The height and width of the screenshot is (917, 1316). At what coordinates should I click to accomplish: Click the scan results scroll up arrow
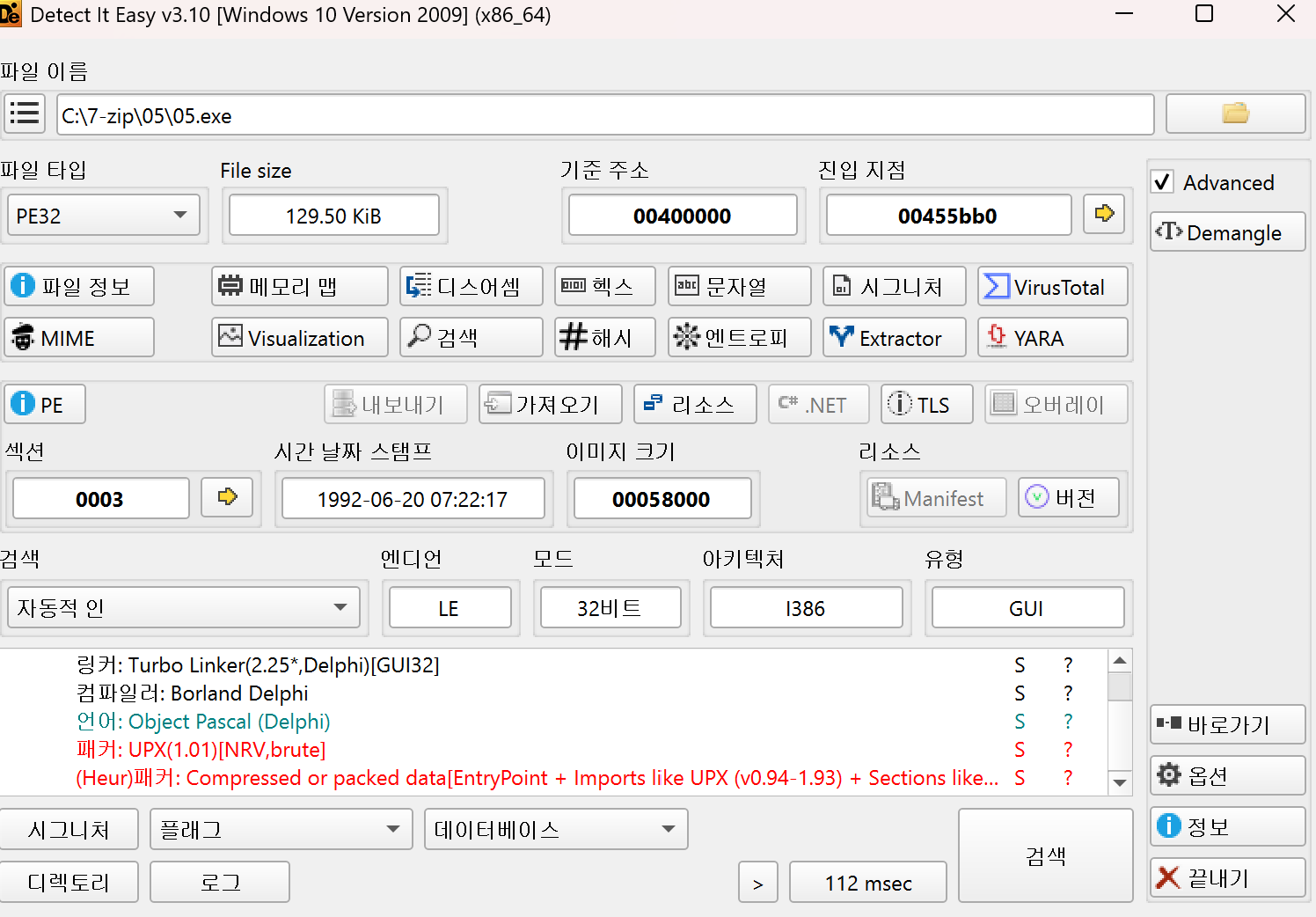pos(1120,660)
